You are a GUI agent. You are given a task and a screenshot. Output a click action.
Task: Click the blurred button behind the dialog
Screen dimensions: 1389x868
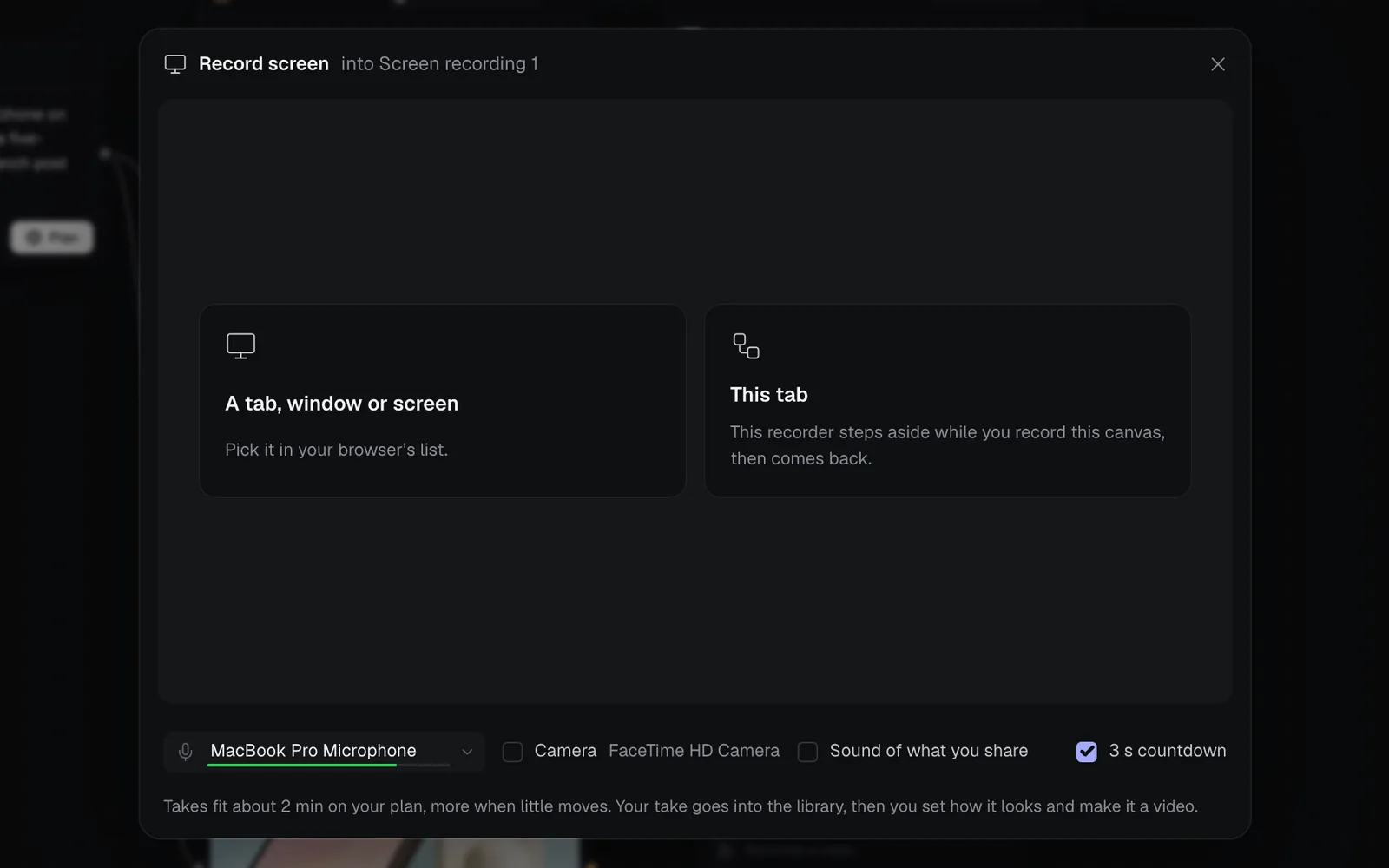point(52,237)
